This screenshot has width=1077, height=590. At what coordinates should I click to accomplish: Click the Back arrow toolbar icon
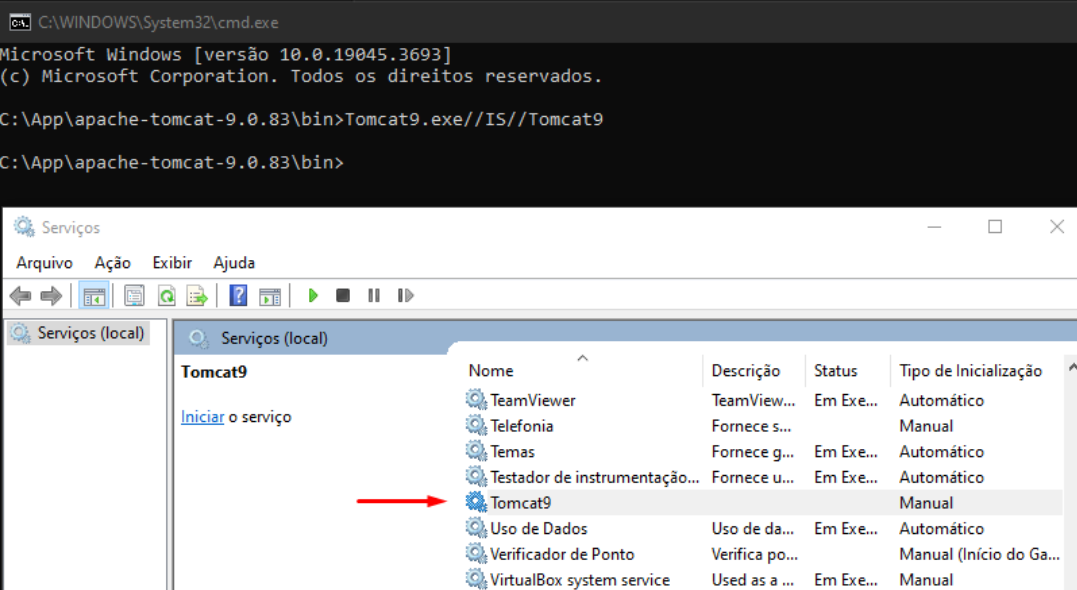pos(21,296)
